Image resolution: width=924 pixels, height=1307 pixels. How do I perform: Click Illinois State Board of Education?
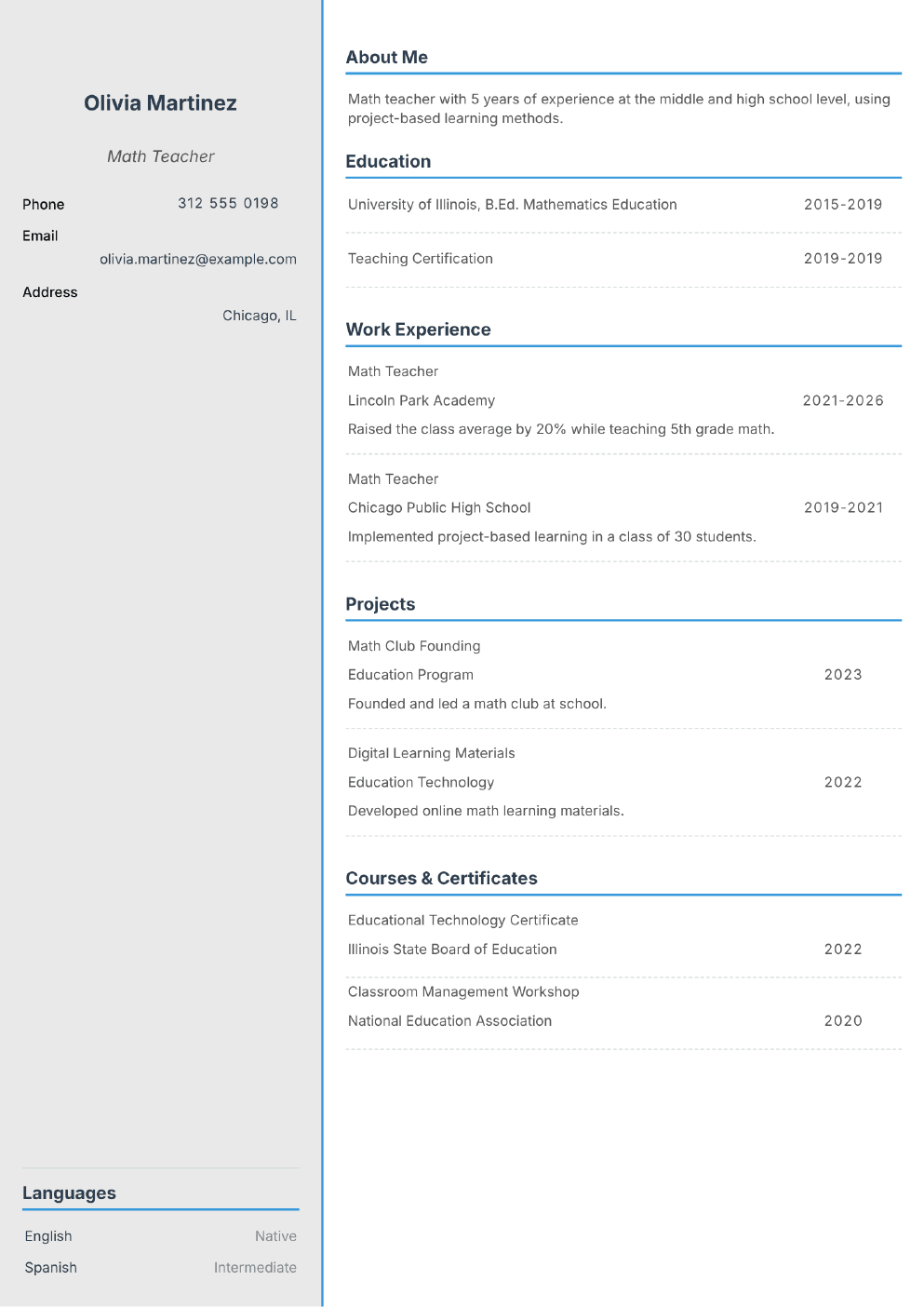pos(452,950)
